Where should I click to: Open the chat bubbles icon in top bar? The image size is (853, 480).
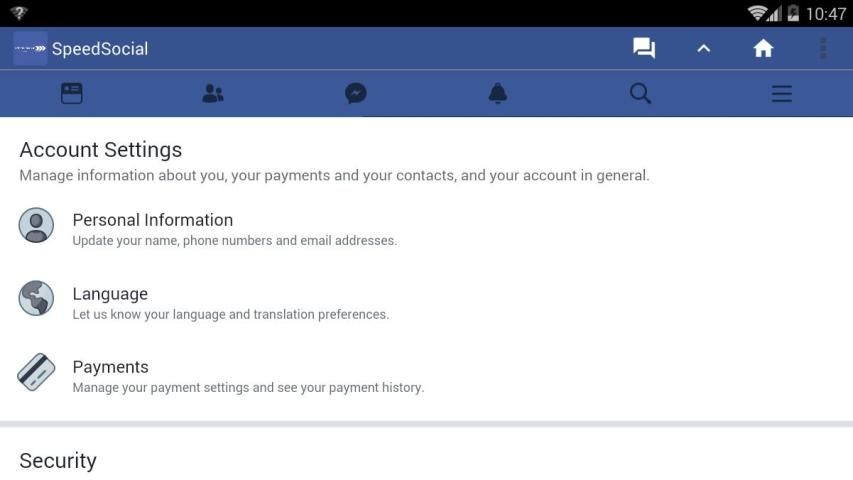tap(644, 49)
